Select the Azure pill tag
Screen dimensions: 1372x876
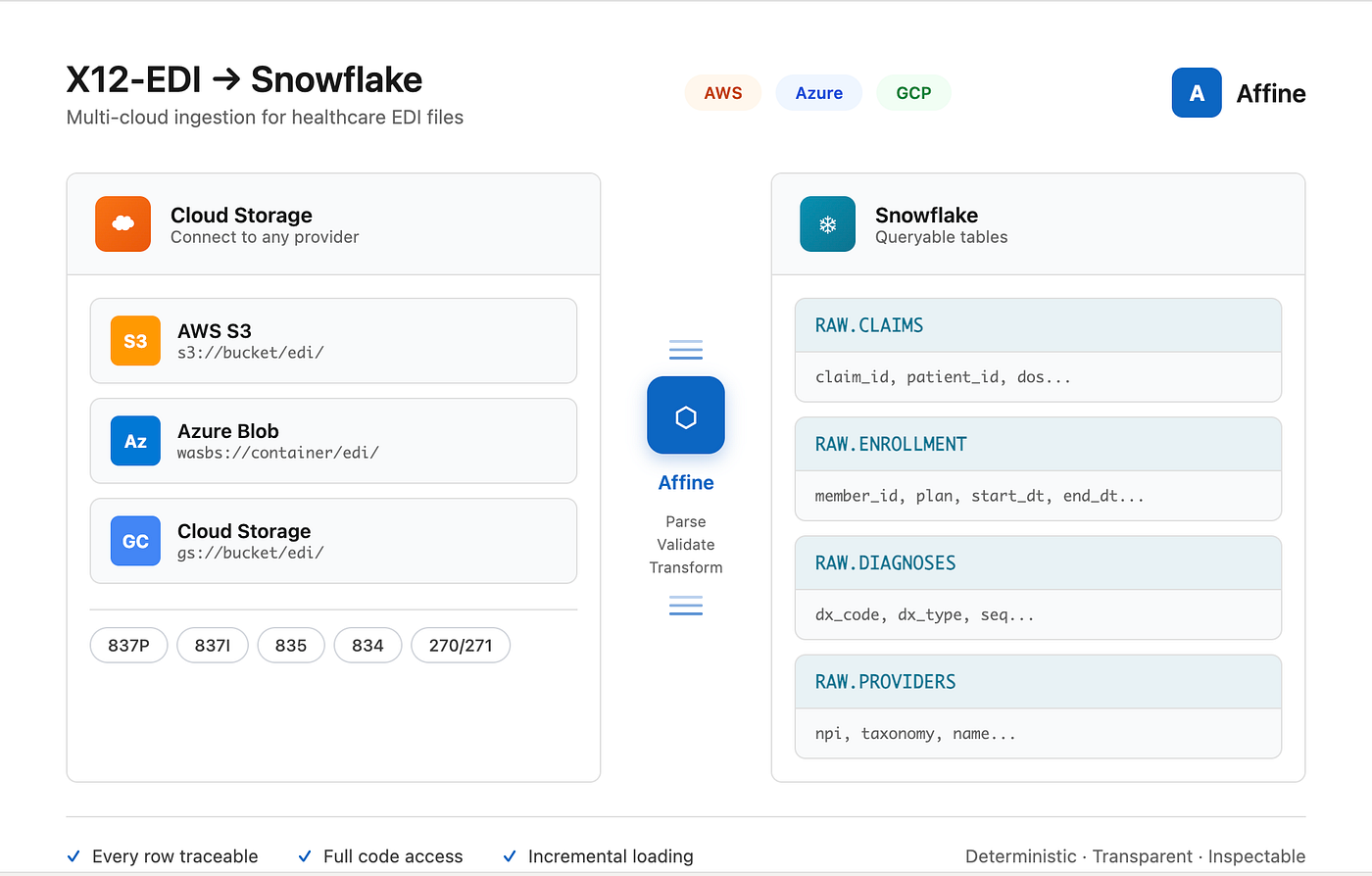coord(819,93)
